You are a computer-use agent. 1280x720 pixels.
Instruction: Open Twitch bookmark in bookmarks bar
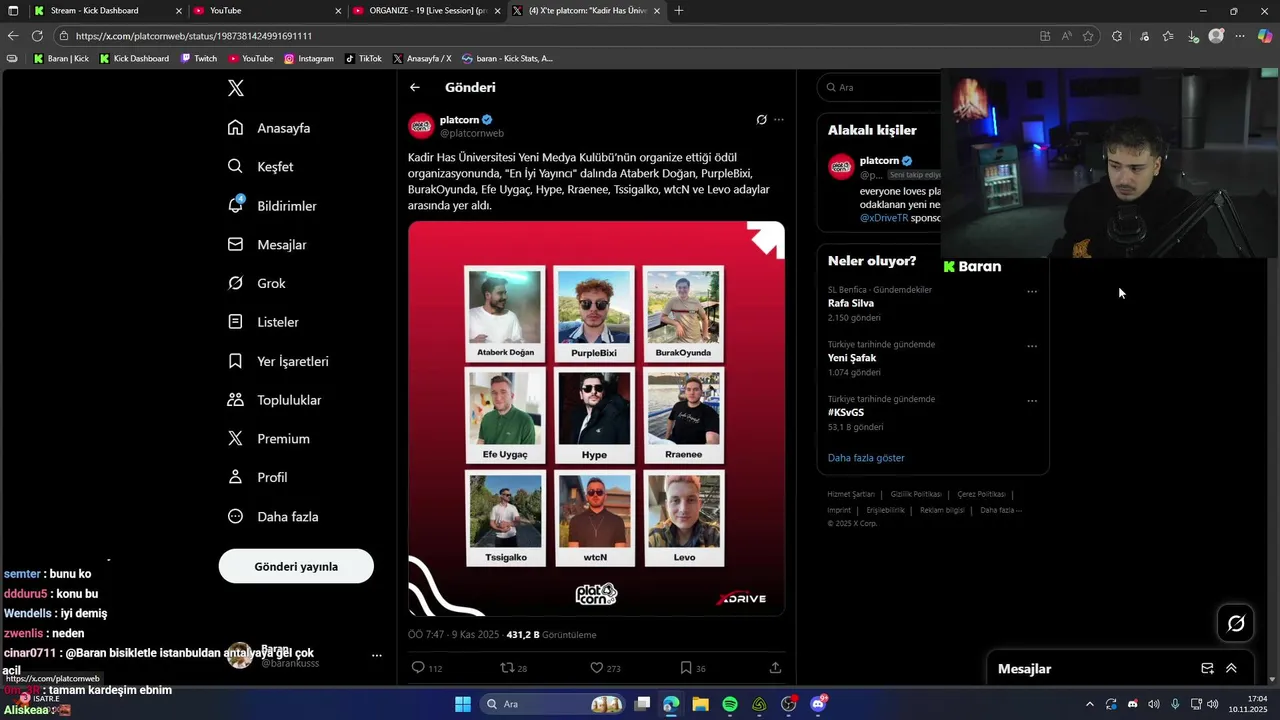(199, 59)
